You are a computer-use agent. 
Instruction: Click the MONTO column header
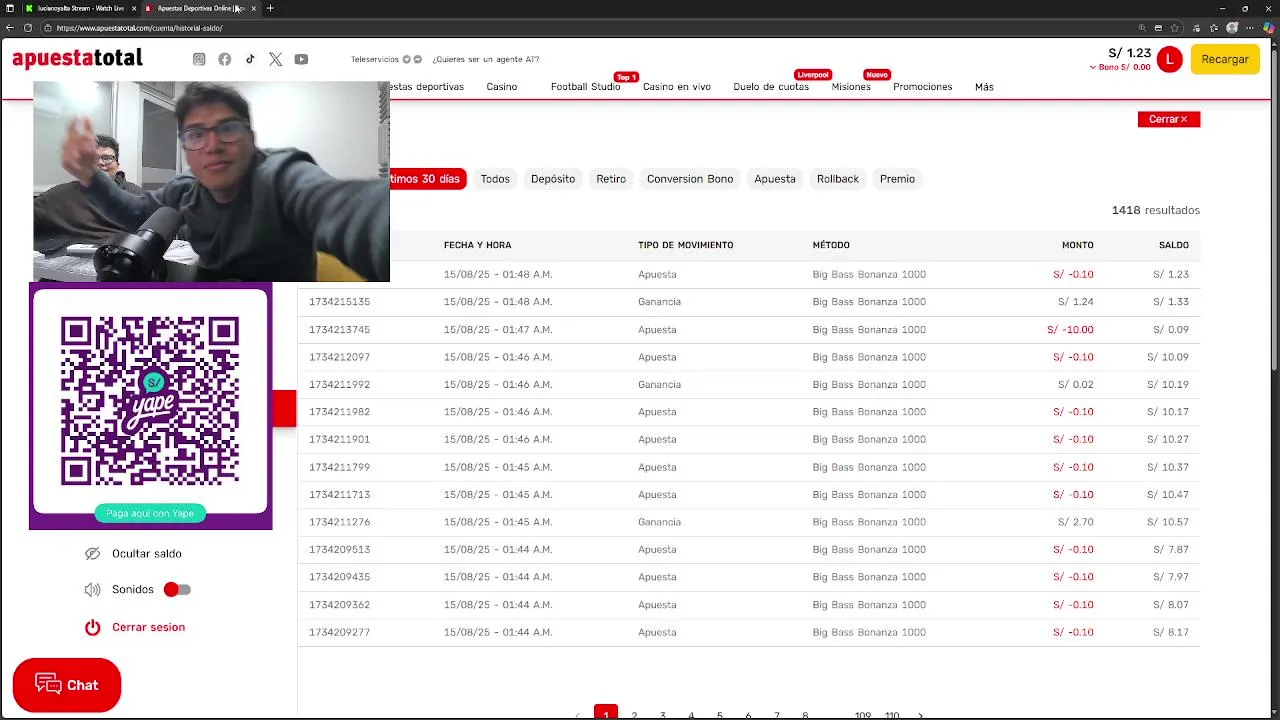pos(1078,245)
